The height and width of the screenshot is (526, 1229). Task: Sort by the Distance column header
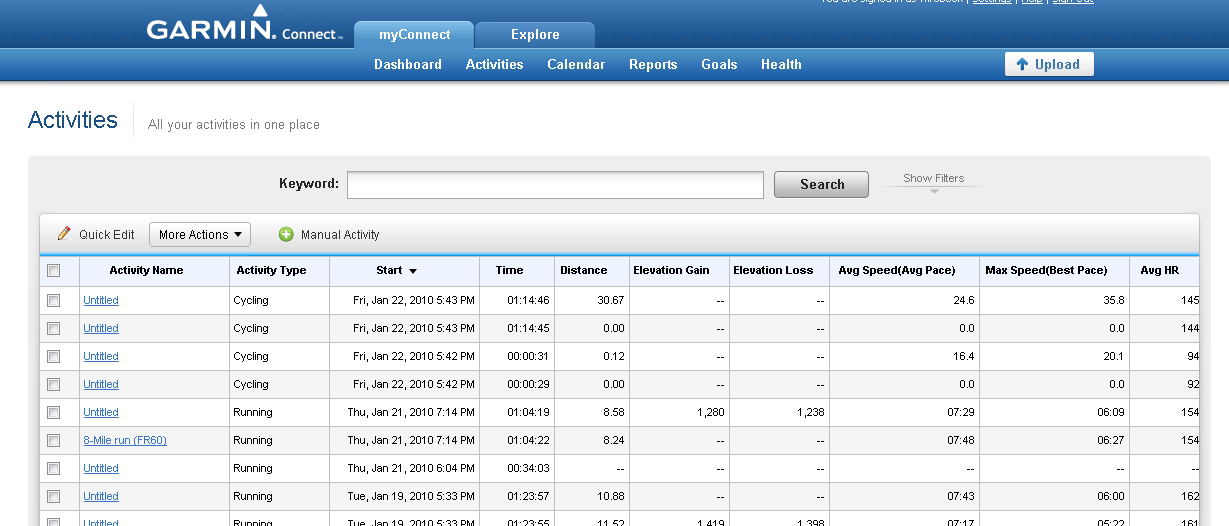point(584,270)
